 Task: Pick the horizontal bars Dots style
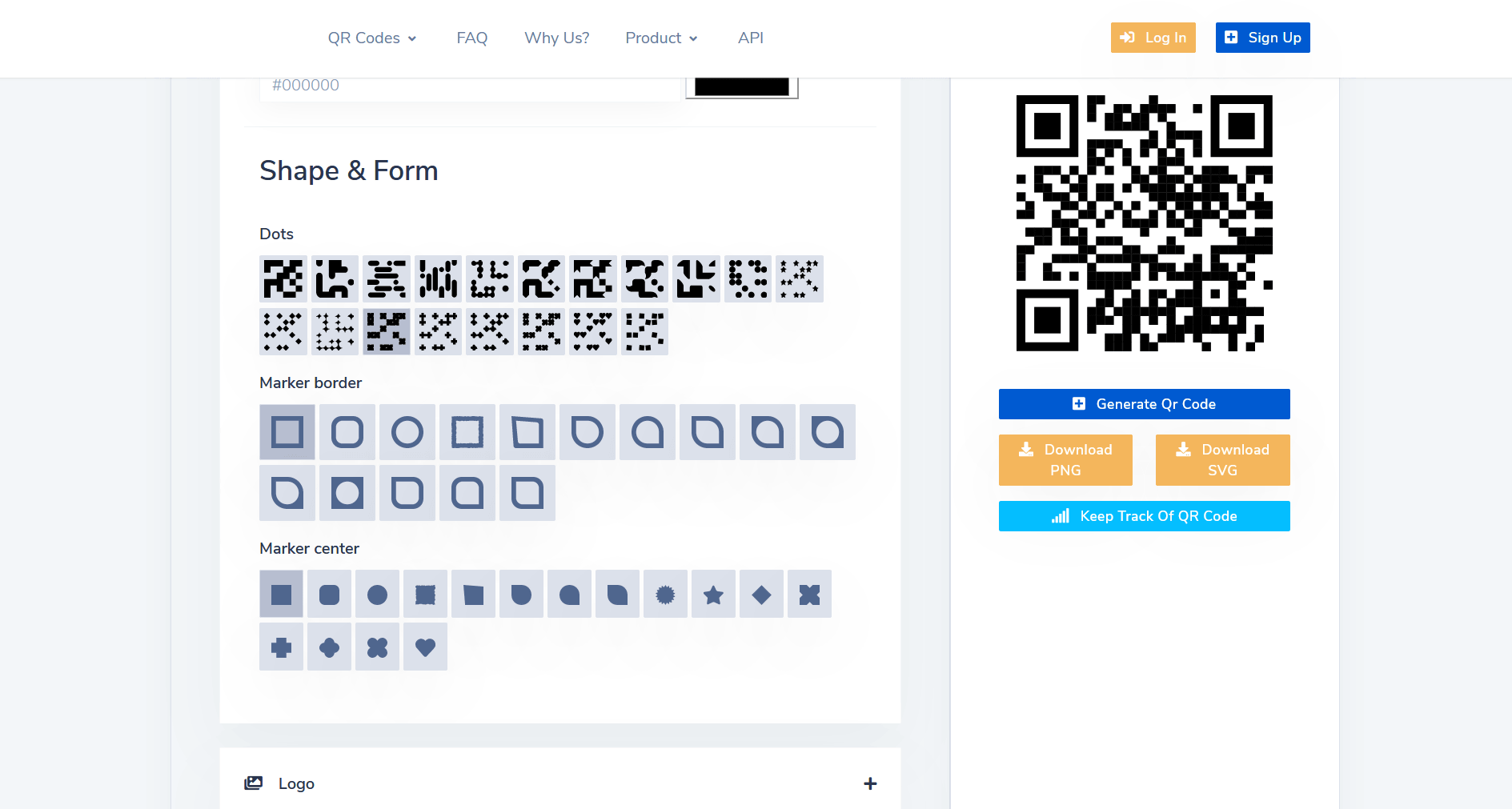pos(387,278)
